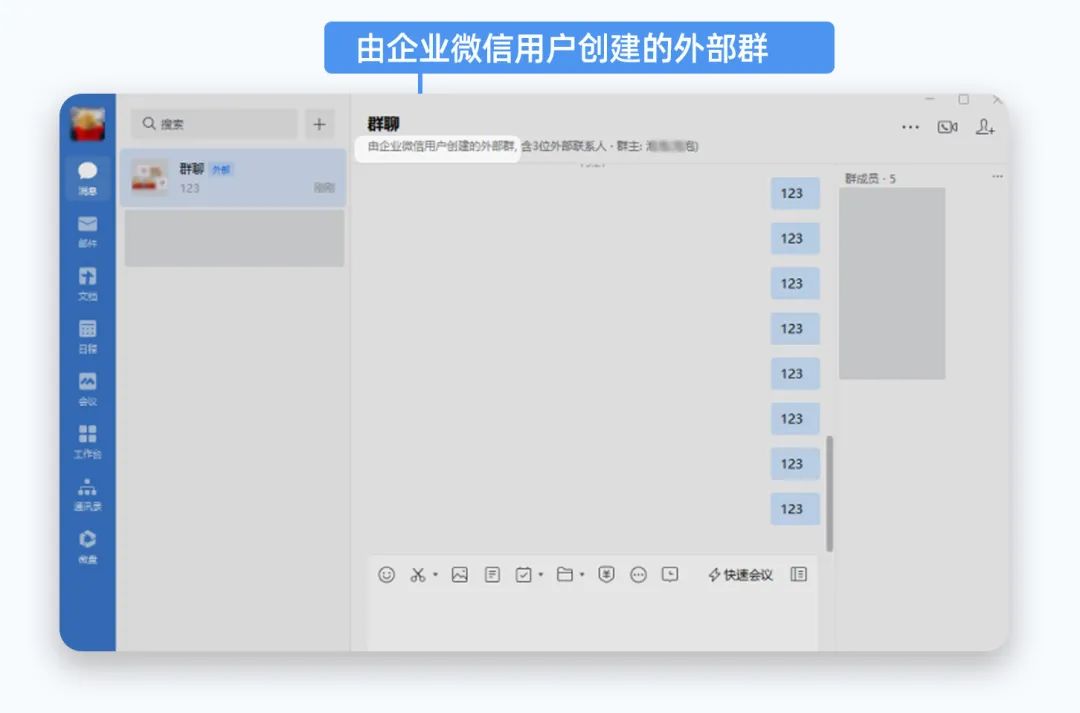
Task: Expand the screenshot tool dropdown arrow
Action: click(x=435, y=575)
